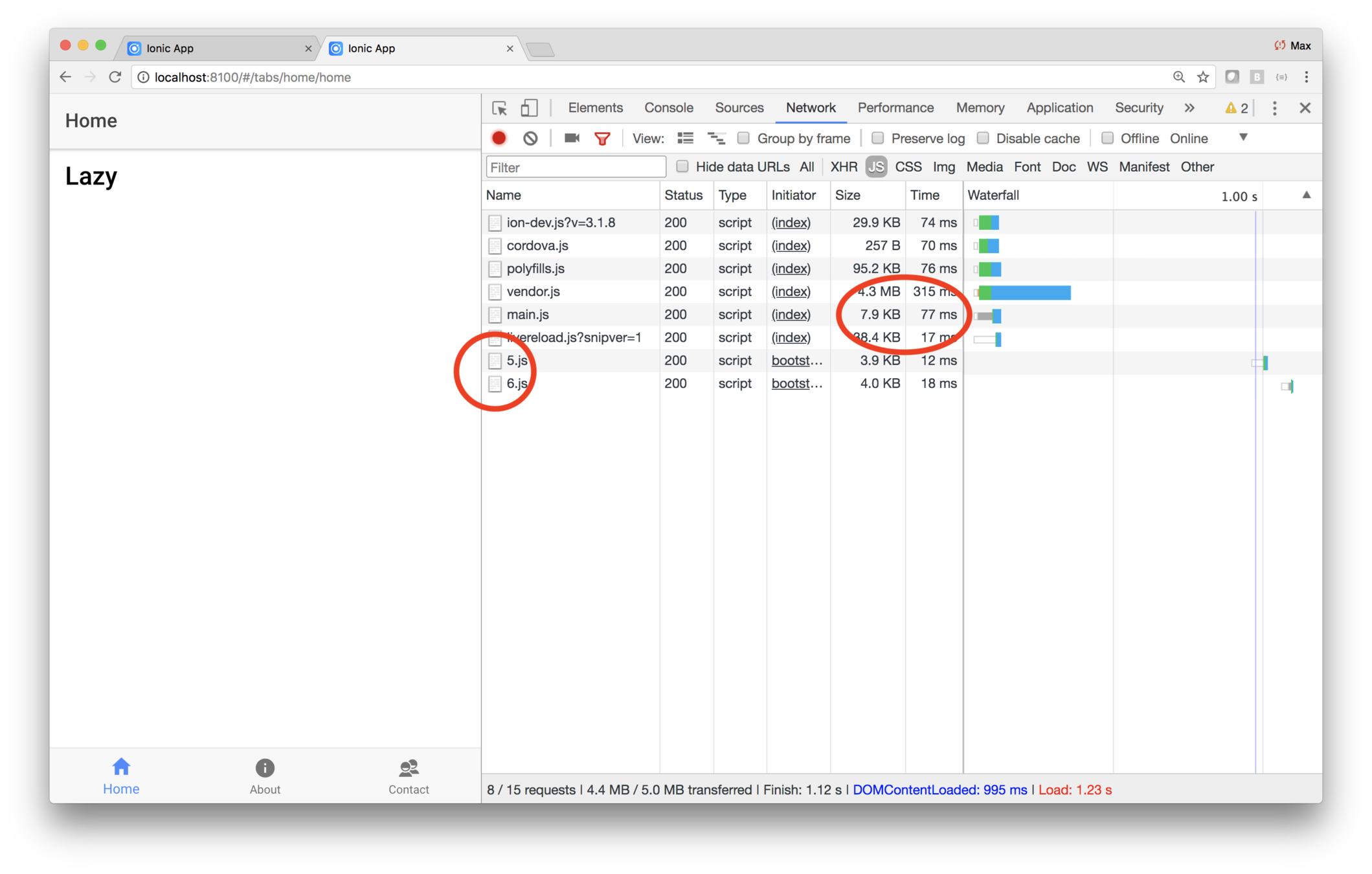
Task: Expand more DevTools tabs chevron
Action: click(x=1189, y=108)
